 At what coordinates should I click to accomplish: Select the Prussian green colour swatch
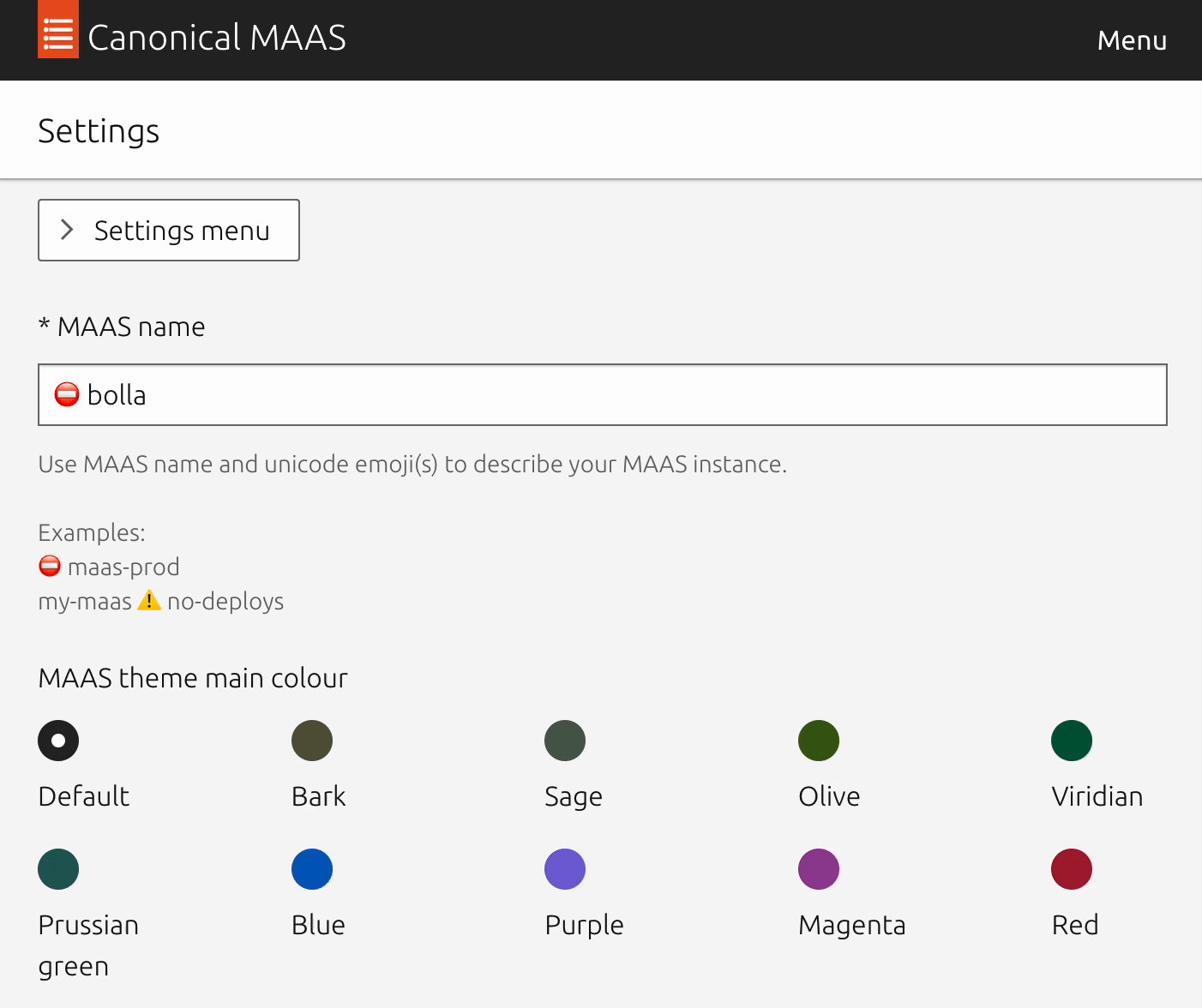point(57,868)
